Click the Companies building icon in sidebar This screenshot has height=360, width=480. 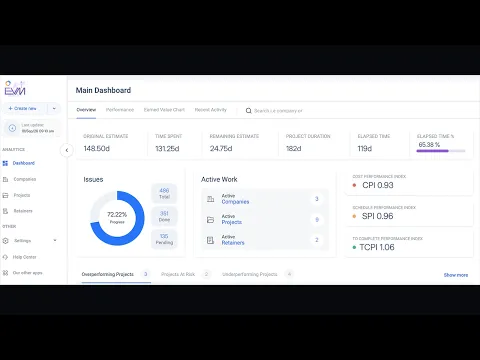coord(5,179)
